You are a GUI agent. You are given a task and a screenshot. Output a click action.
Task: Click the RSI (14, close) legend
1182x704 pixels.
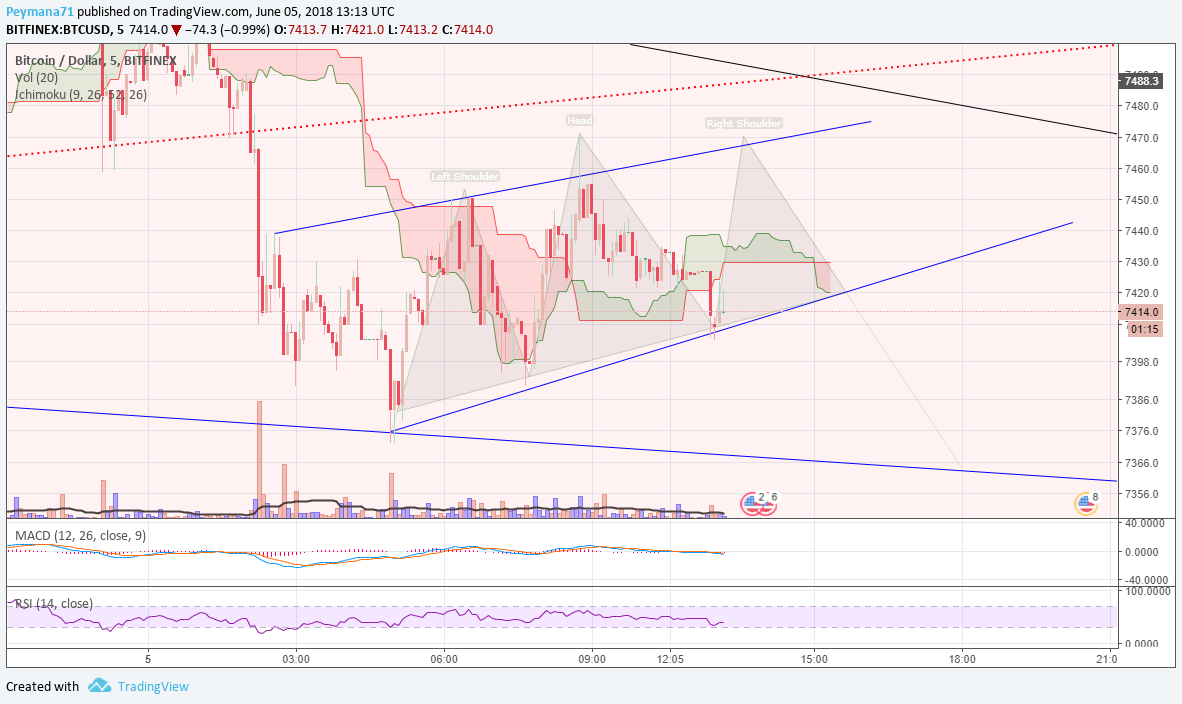[x=54, y=604]
